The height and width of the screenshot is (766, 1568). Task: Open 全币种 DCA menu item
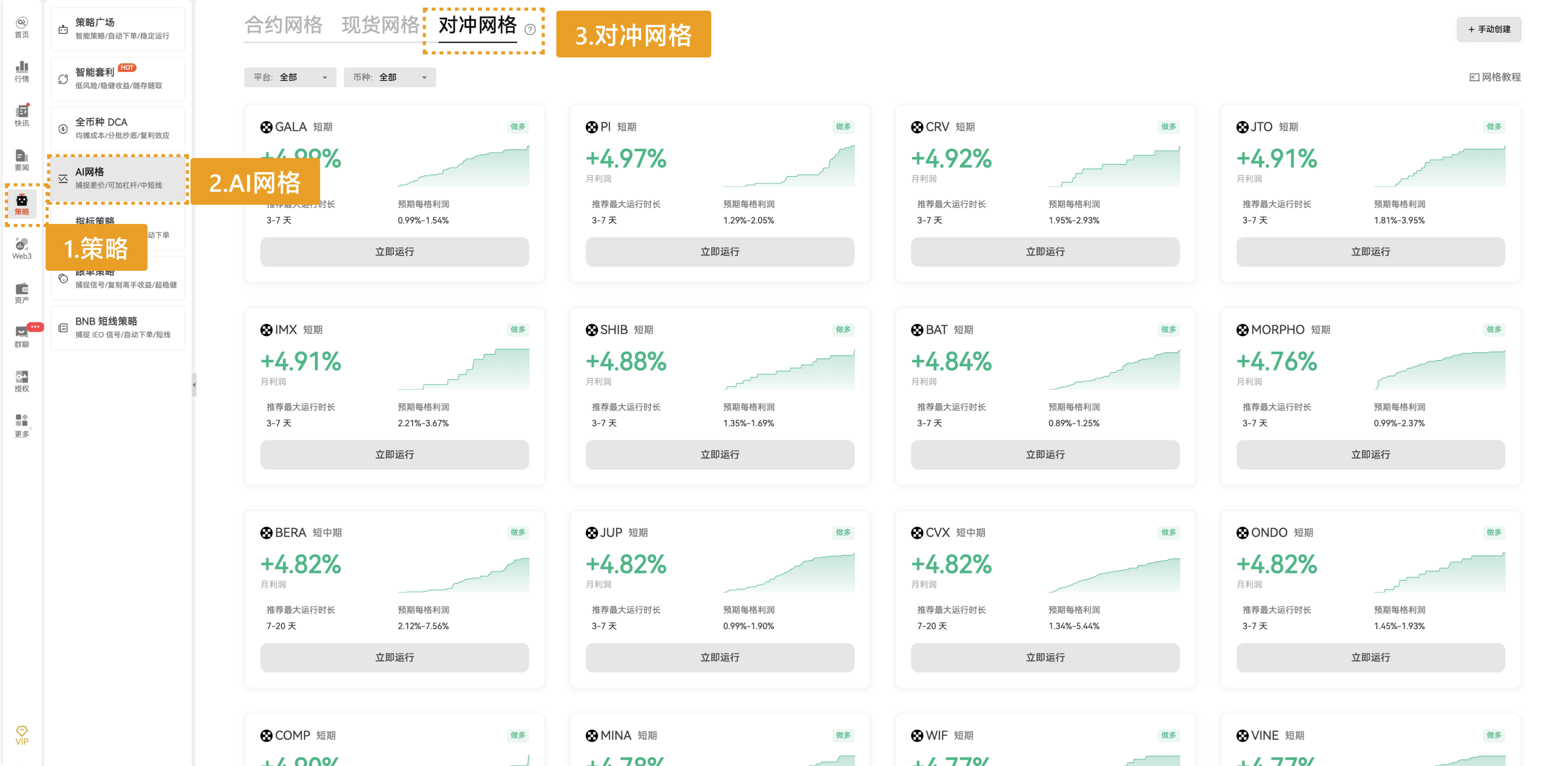click(117, 129)
